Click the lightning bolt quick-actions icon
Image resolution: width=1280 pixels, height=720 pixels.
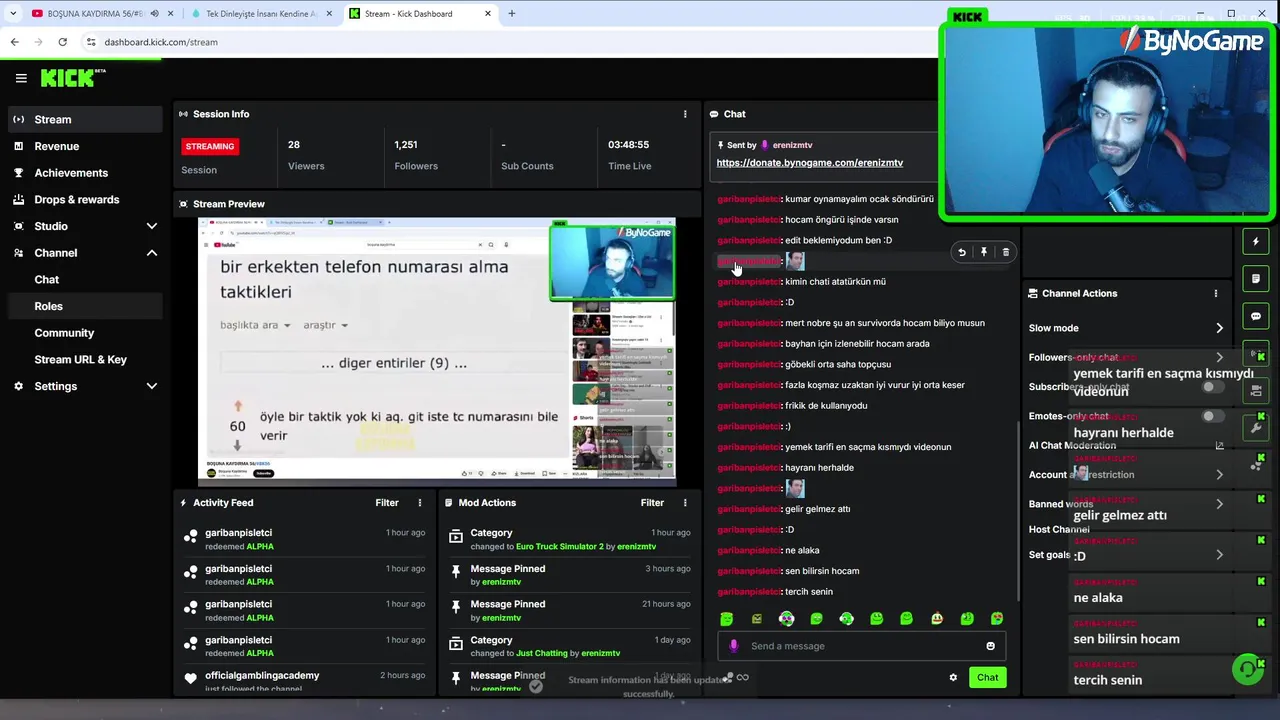click(1256, 241)
